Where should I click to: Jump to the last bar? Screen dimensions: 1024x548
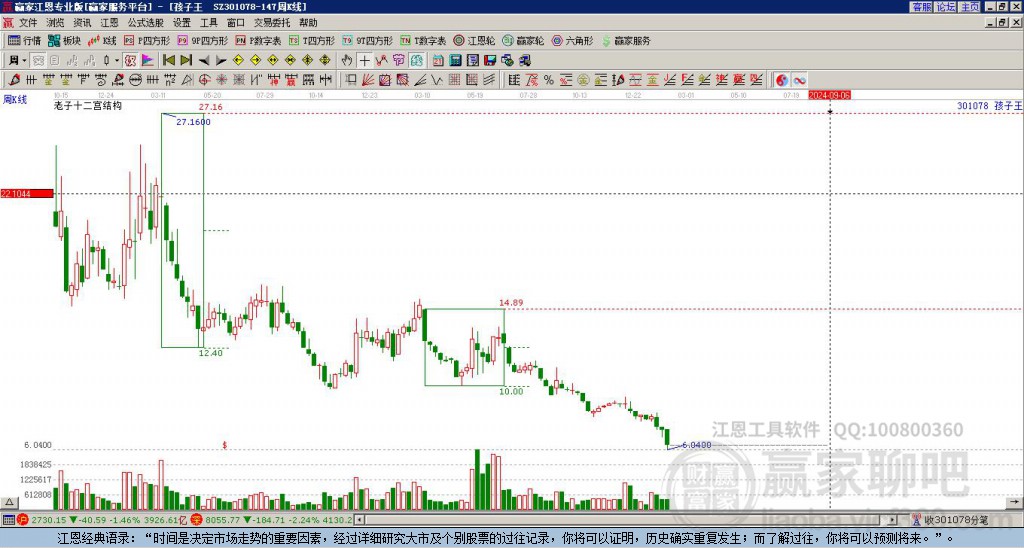tap(186, 61)
